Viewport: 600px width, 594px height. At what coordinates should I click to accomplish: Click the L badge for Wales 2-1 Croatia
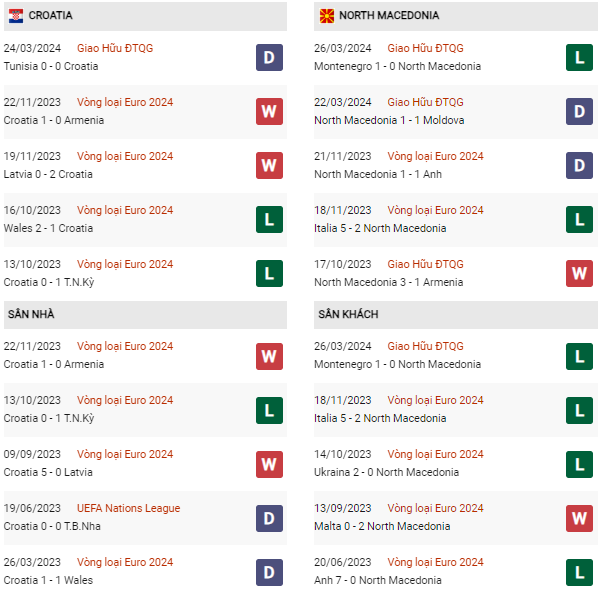pos(269,219)
